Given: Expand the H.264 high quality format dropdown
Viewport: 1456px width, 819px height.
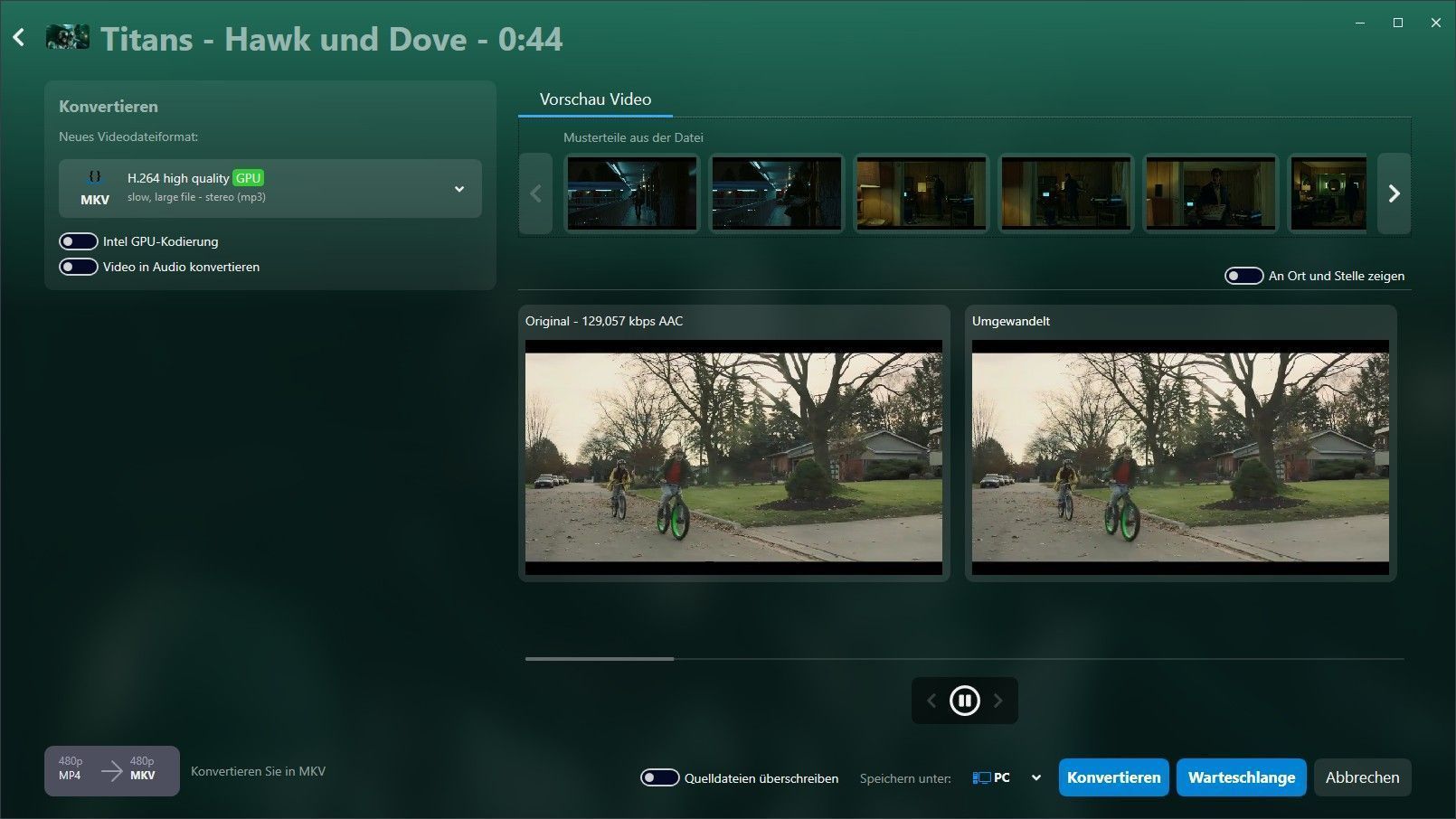Looking at the screenshot, I should click(x=459, y=189).
